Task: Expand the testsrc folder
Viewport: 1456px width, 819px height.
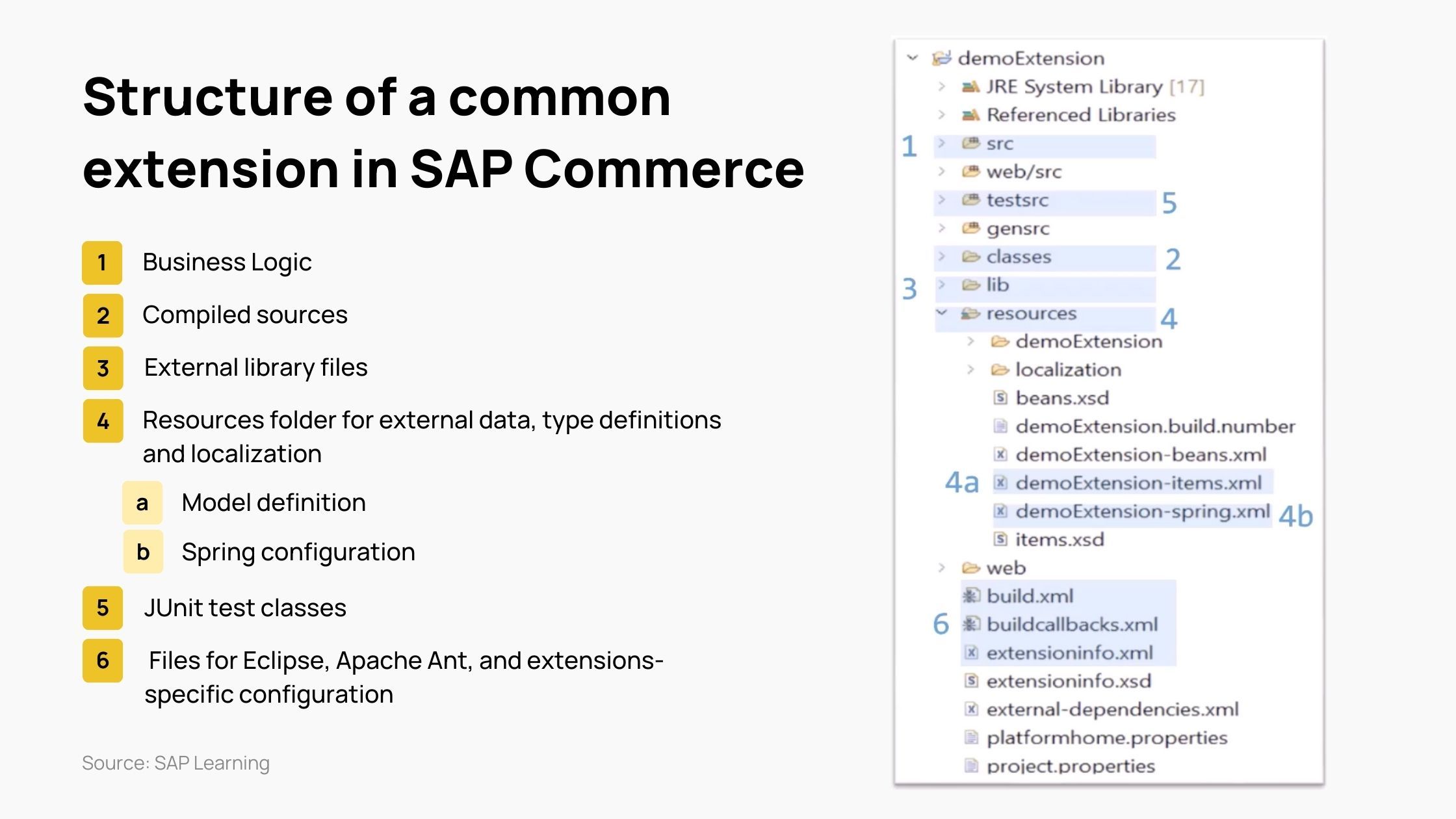Action: (941, 200)
